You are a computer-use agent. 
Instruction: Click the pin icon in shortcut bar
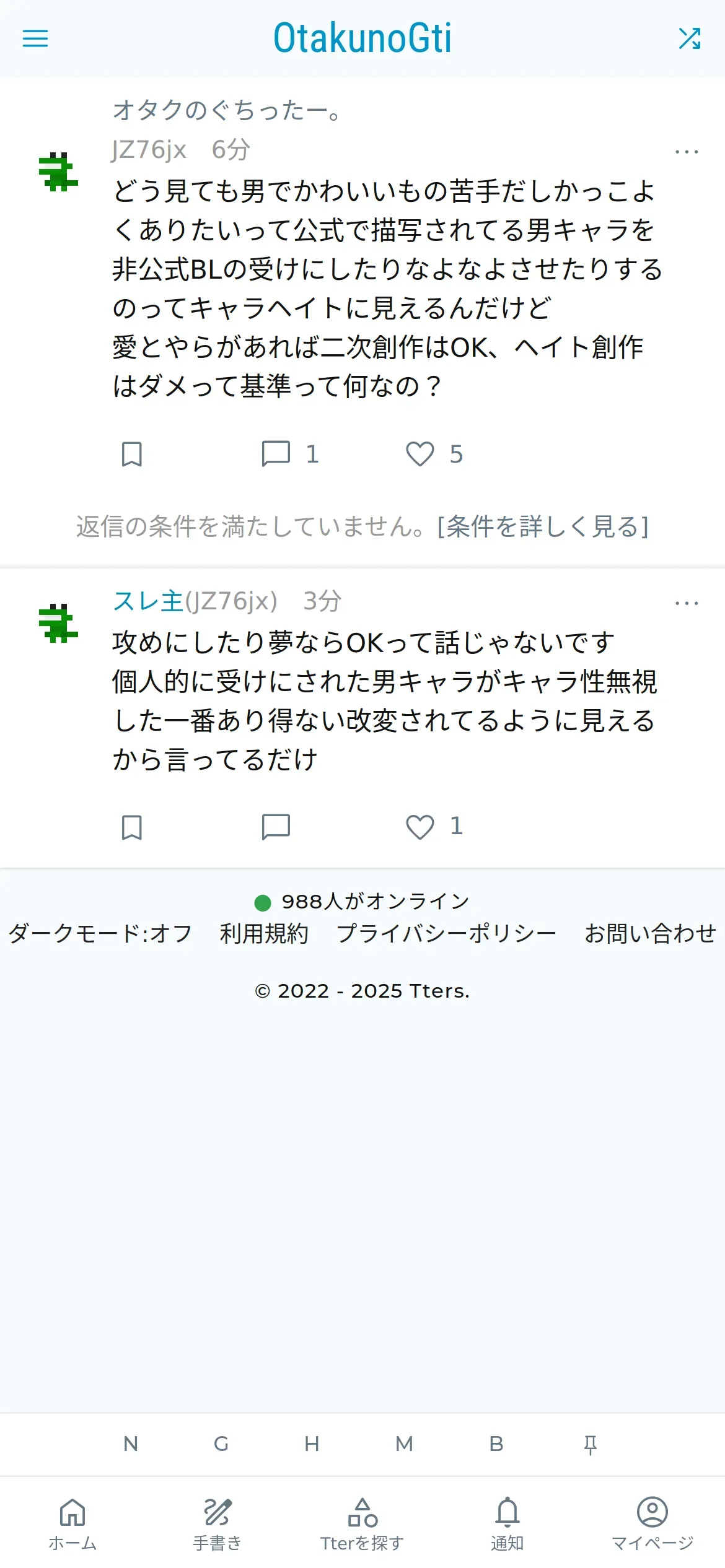[590, 1445]
